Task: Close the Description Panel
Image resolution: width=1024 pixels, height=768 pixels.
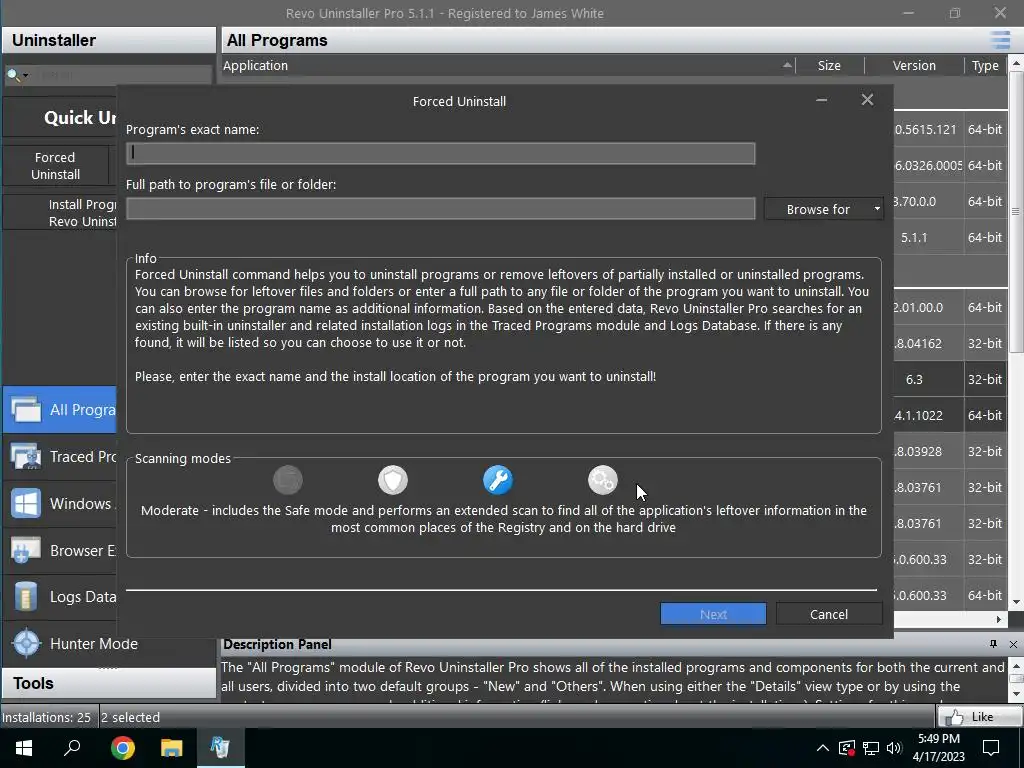Action: 1013,644
